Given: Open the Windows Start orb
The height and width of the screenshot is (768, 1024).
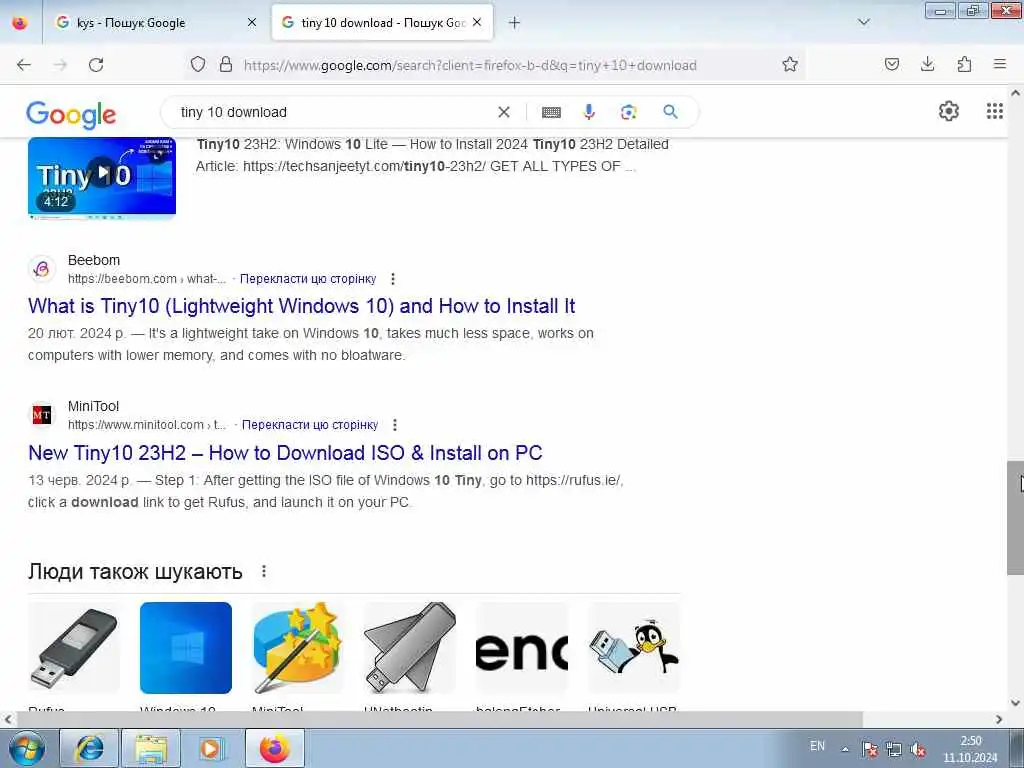Looking at the screenshot, I should click(27, 748).
